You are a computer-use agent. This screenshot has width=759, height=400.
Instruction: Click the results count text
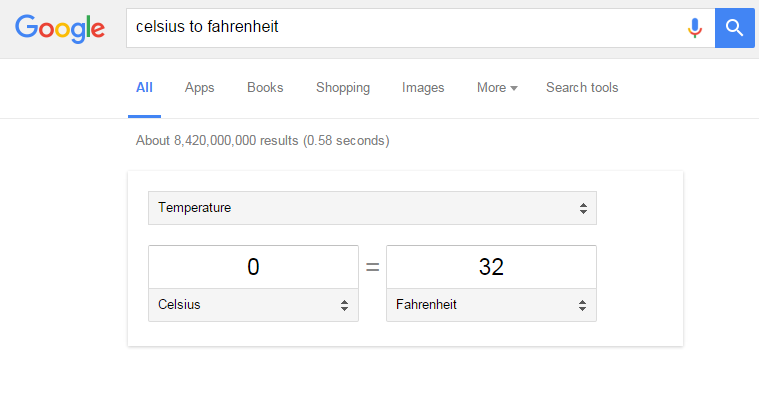(262, 141)
